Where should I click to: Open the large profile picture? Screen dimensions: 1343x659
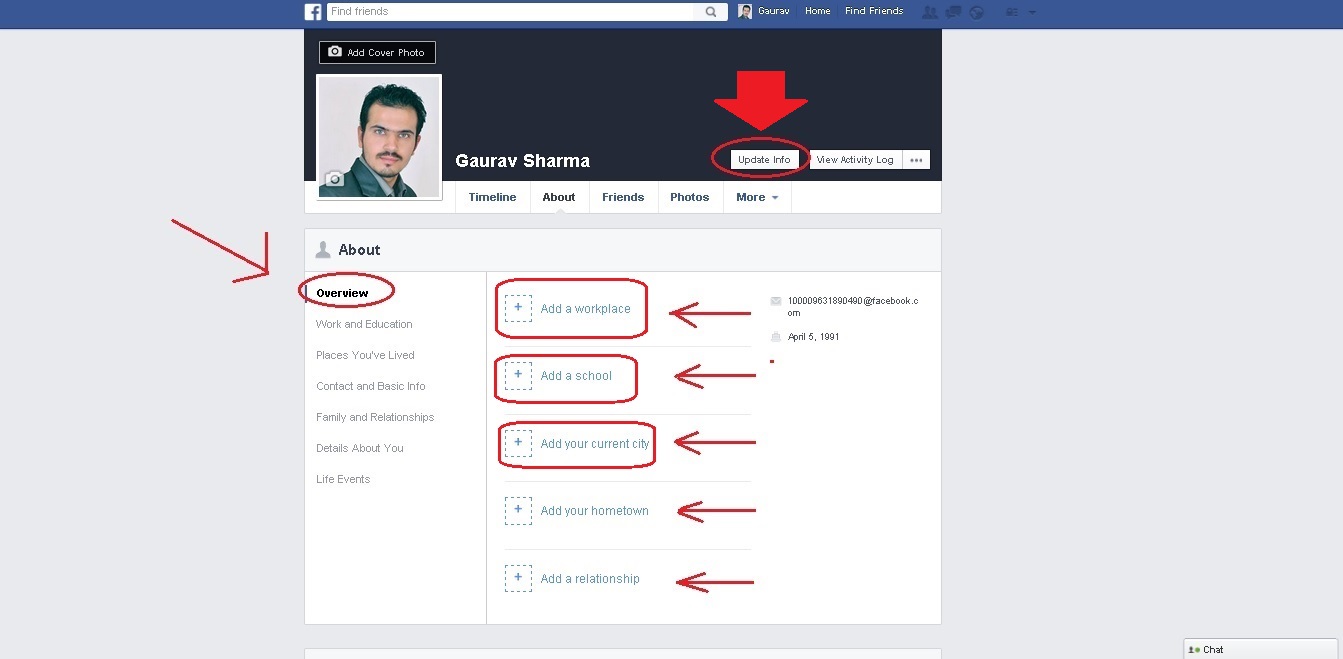pyautogui.click(x=379, y=137)
